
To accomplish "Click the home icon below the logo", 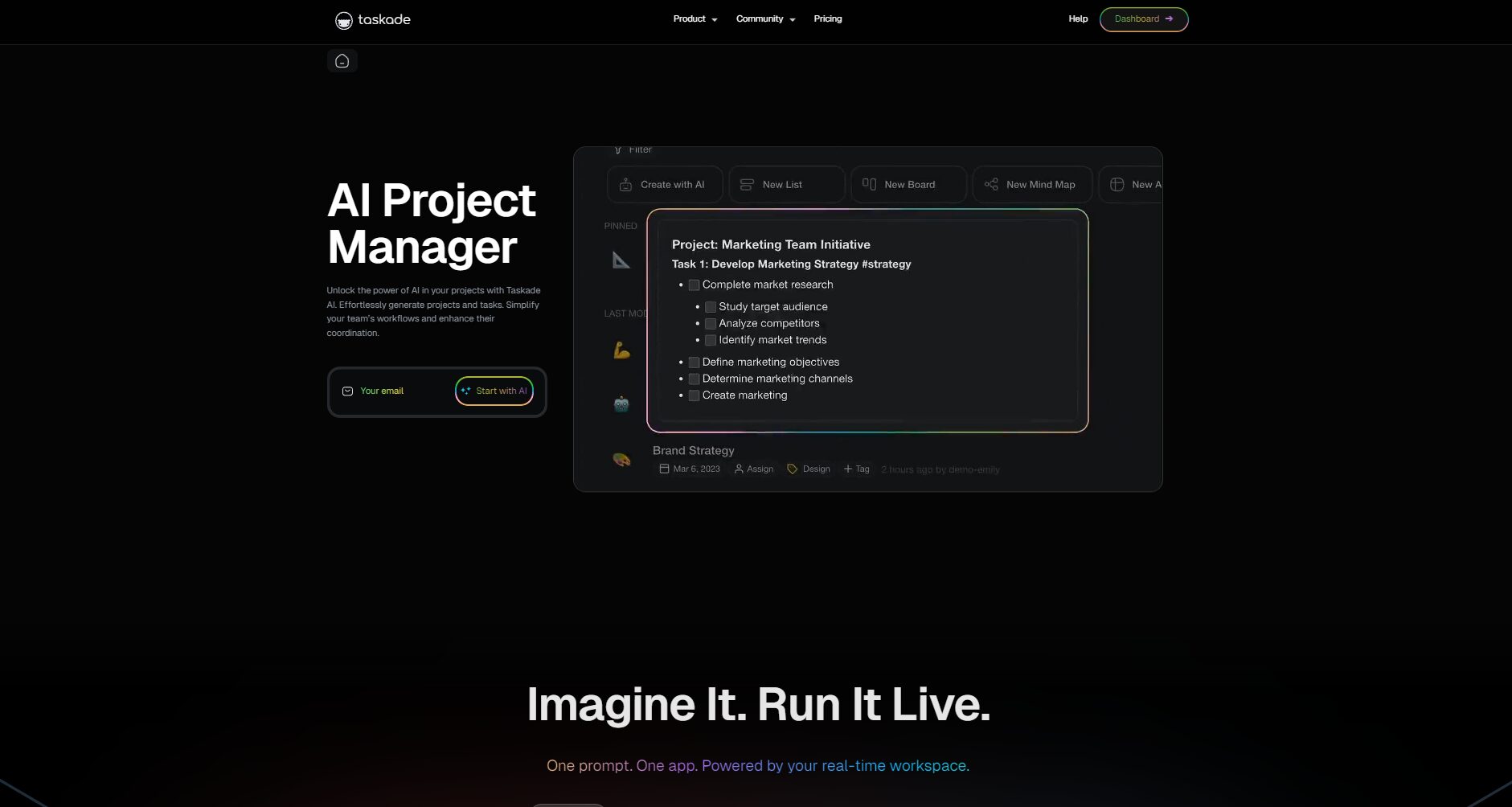I will pyautogui.click(x=342, y=61).
